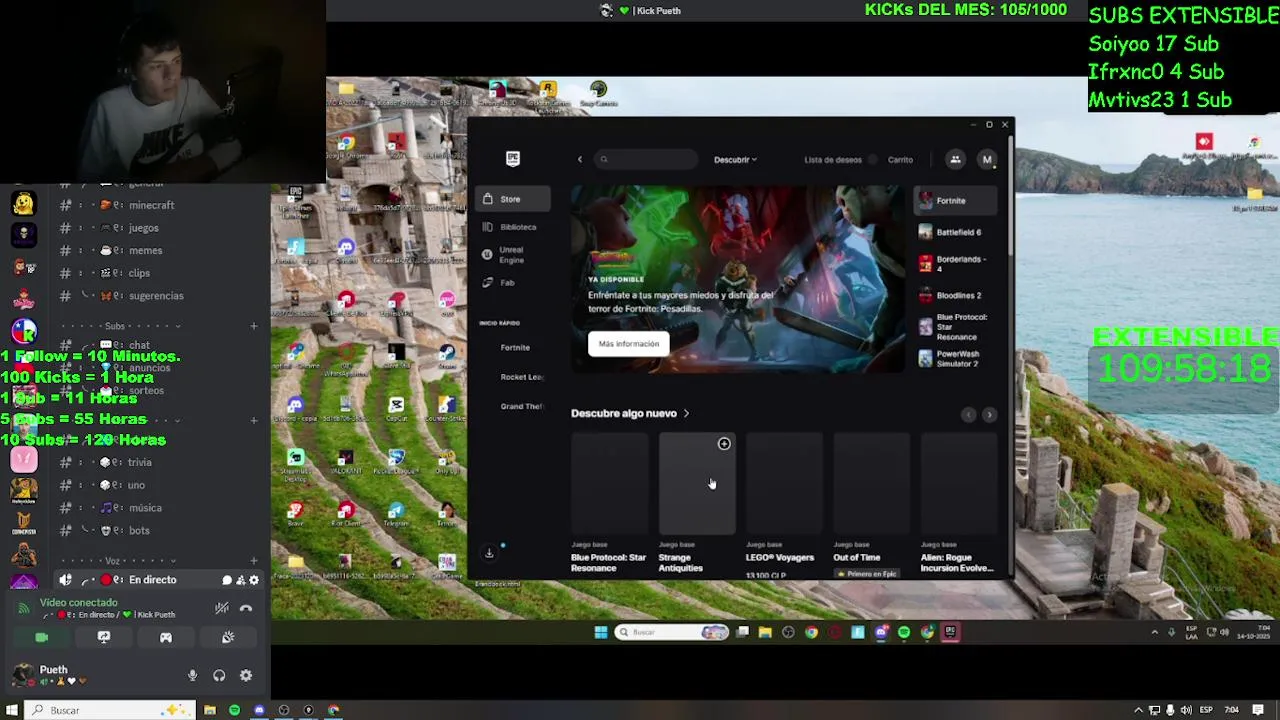
Task: Click carousel previous arrow
Action: coord(968,414)
